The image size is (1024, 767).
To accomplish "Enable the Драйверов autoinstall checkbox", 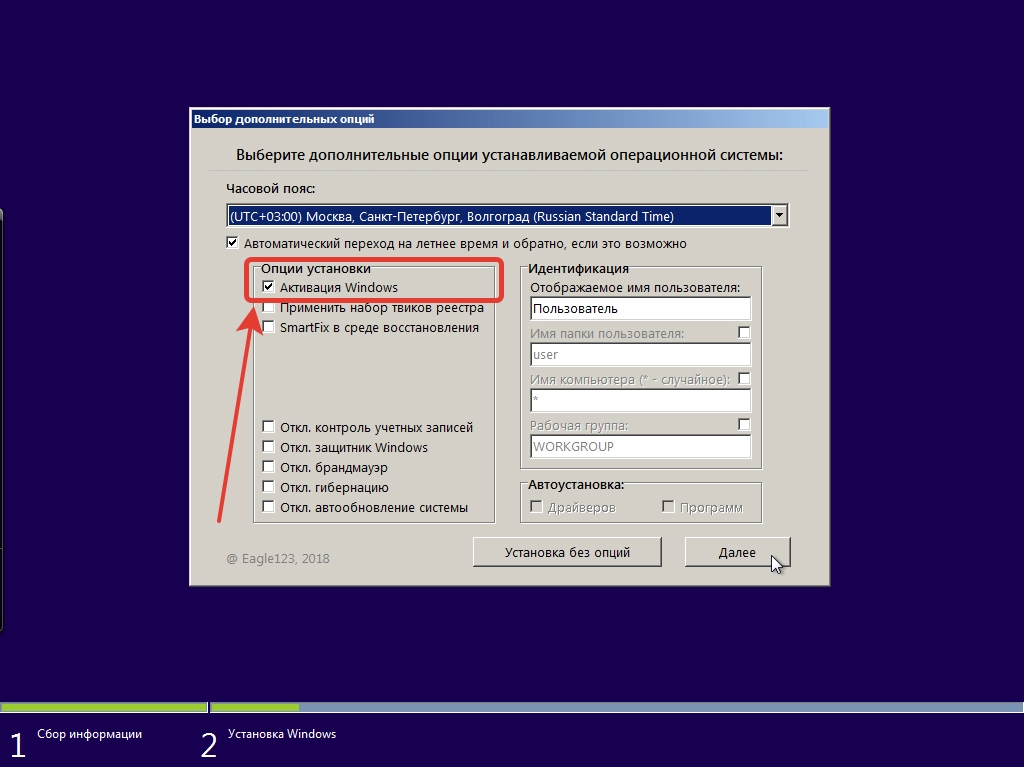I will tap(537, 505).
